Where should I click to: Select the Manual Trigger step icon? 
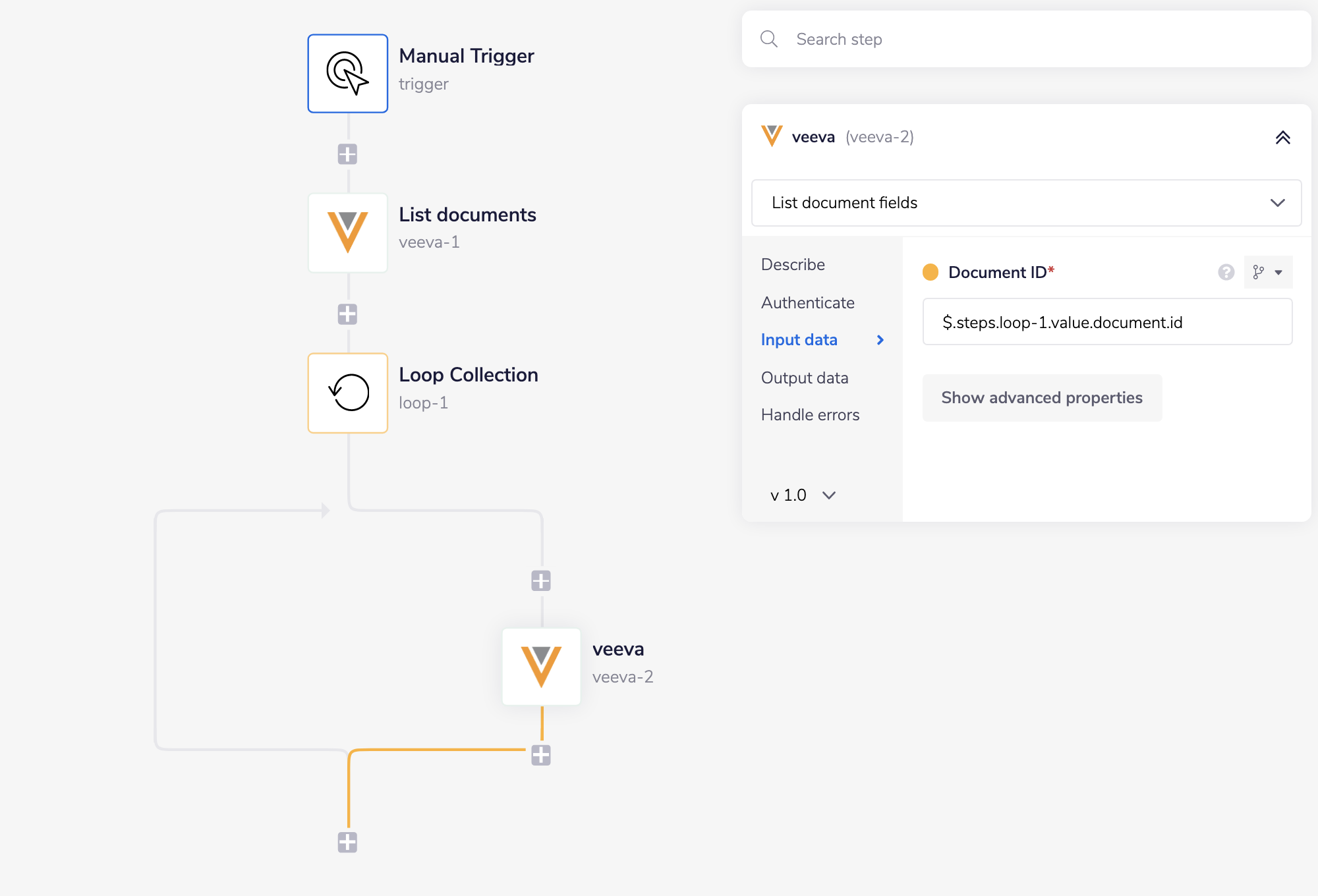(347, 73)
